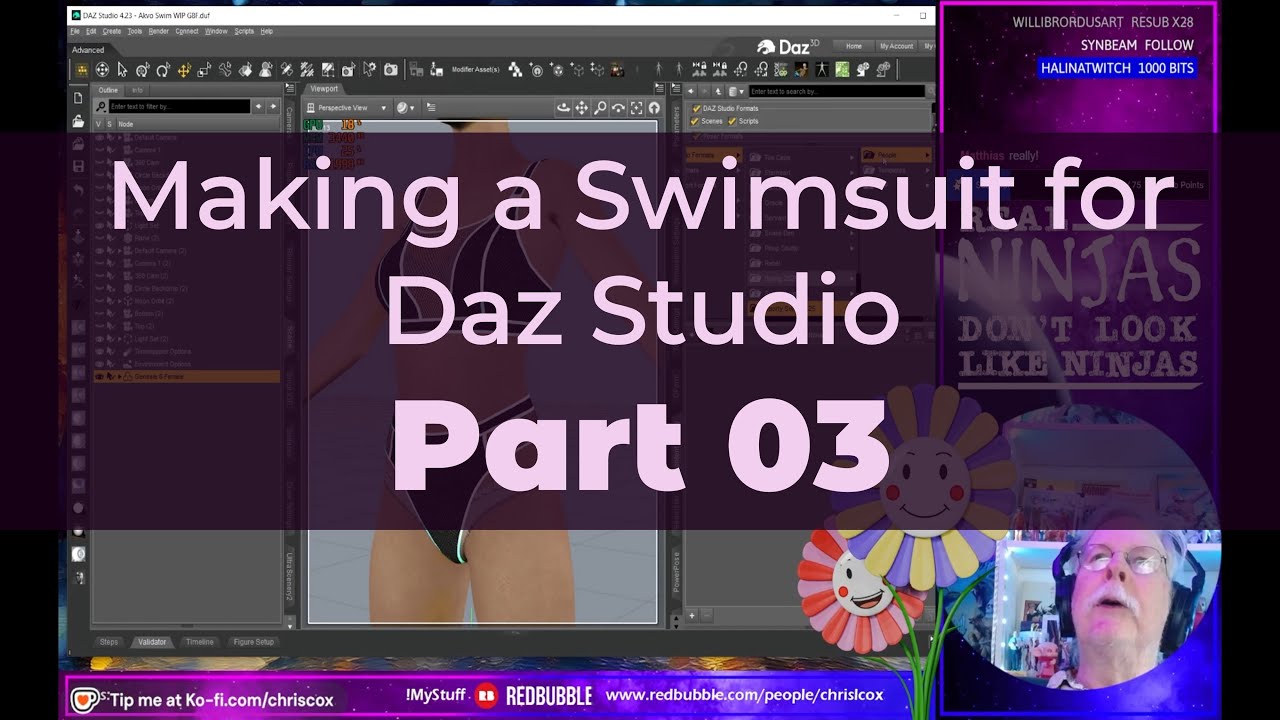The width and height of the screenshot is (1280, 720).
Task: Click the content search text field
Action: point(837,91)
